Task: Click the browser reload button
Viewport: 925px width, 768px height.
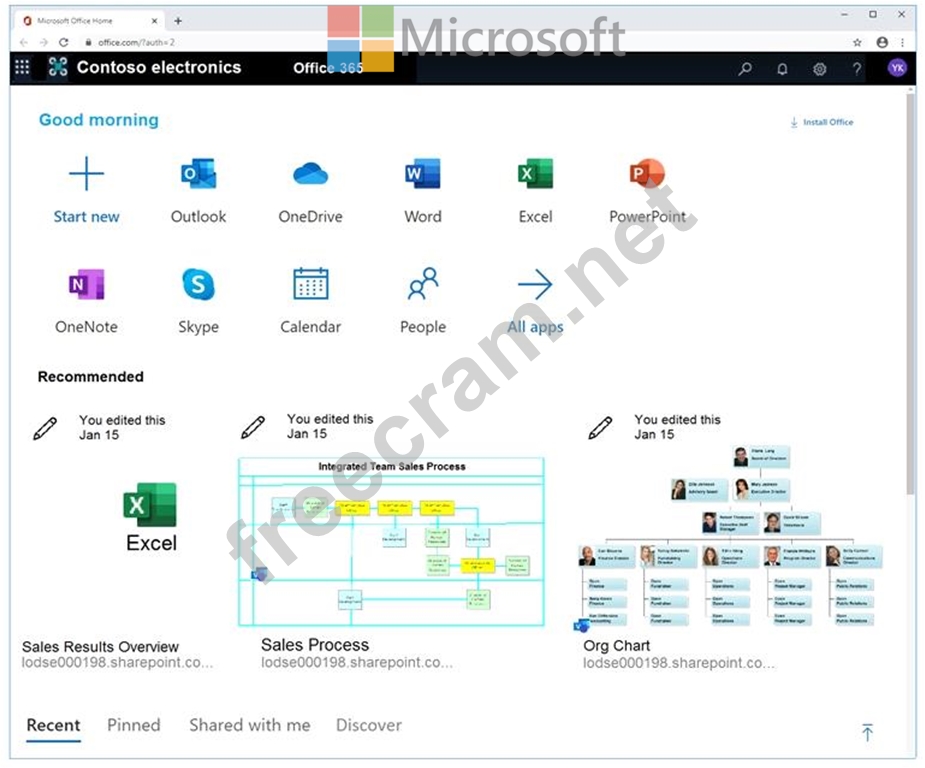Action: pos(64,42)
